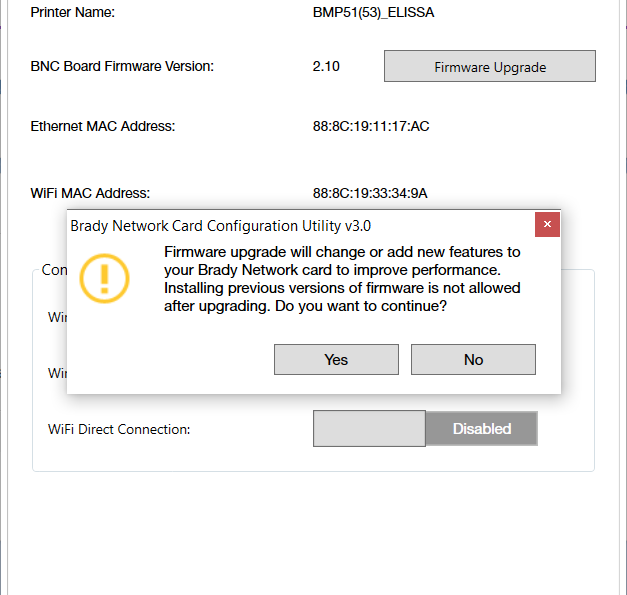
Task: Click the WiFi MAC Address label
Action: coord(90,193)
